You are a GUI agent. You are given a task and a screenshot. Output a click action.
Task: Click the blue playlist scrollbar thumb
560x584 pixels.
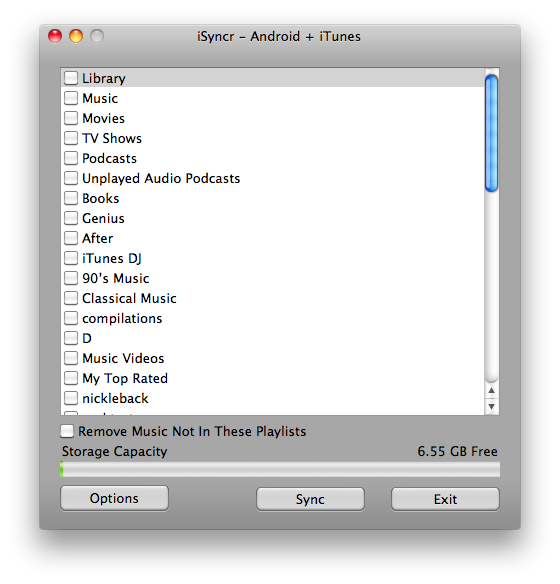pos(491,133)
